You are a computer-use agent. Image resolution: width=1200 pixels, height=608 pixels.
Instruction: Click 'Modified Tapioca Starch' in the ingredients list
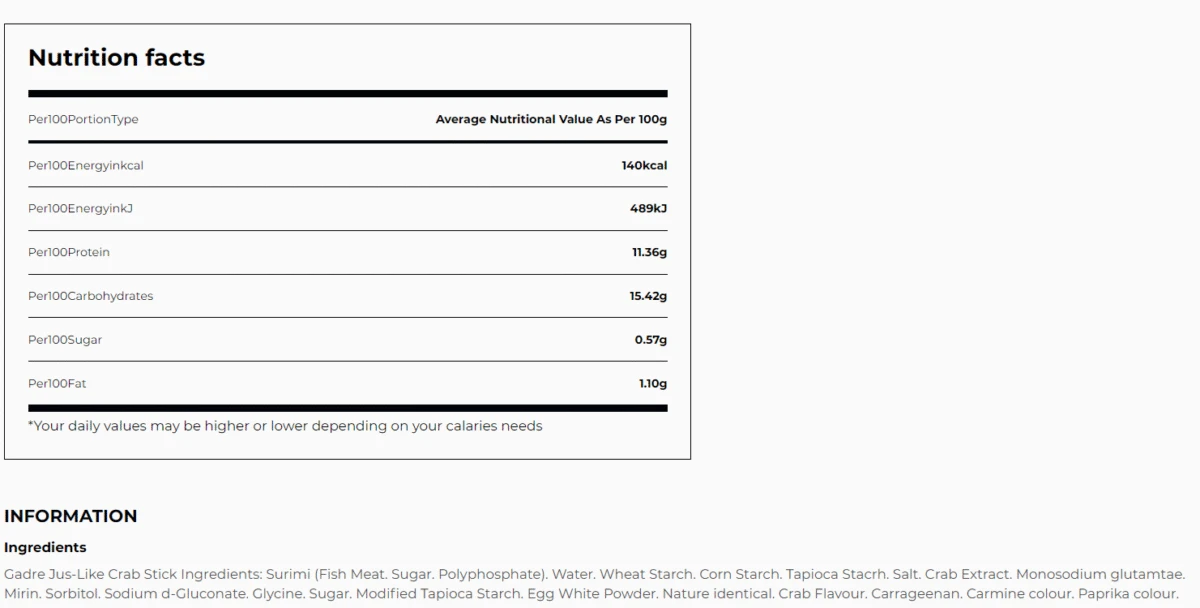tap(438, 594)
